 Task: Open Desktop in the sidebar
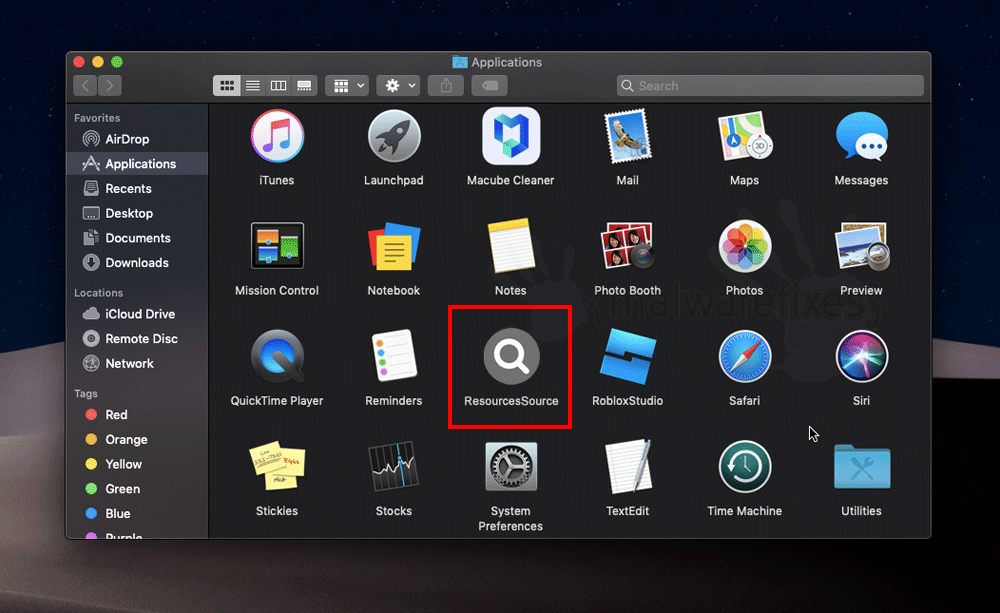[x=137, y=213]
